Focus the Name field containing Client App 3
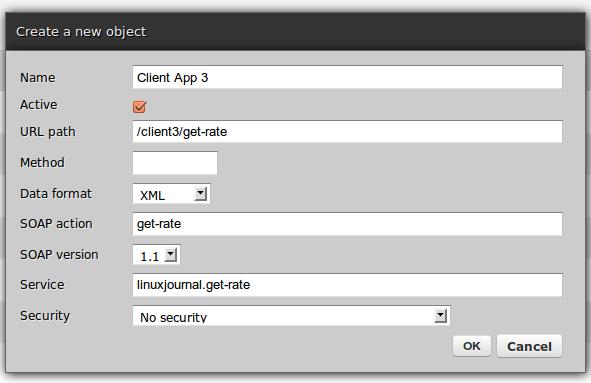 (x=347, y=77)
